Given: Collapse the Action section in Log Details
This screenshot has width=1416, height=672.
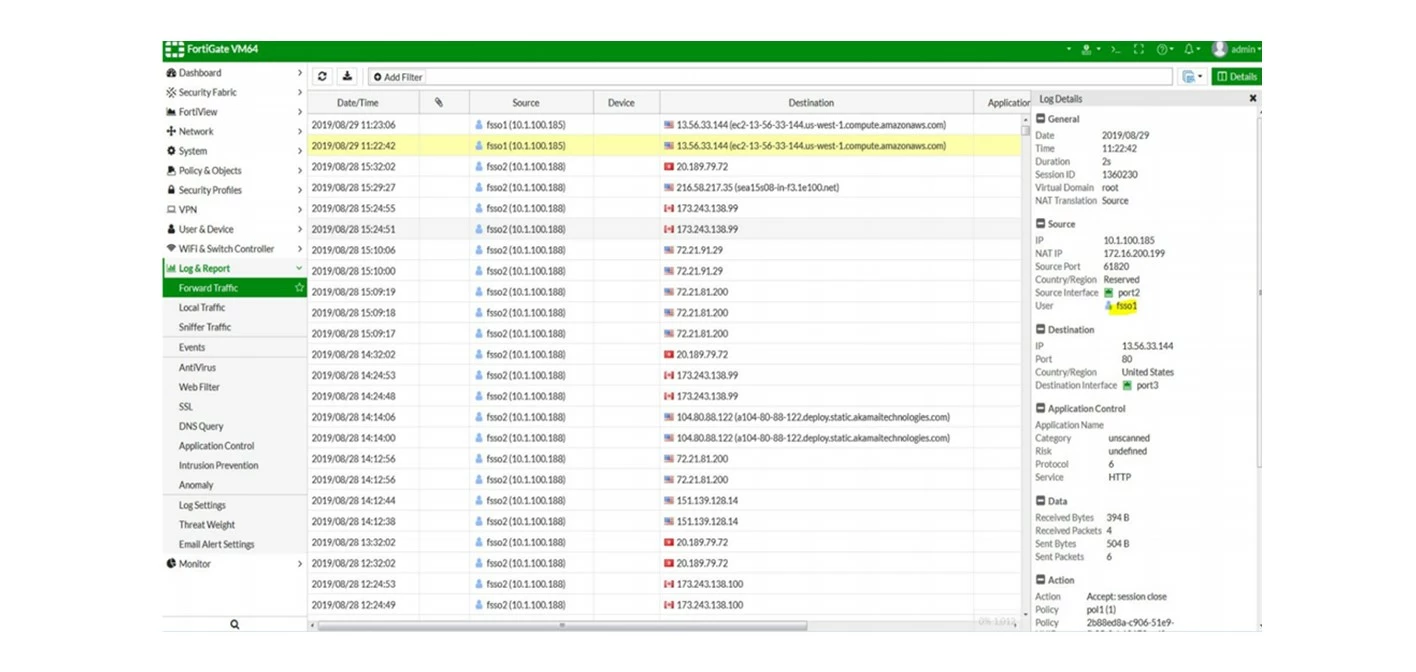Looking at the screenshot, I should [x=1040, y=580].
